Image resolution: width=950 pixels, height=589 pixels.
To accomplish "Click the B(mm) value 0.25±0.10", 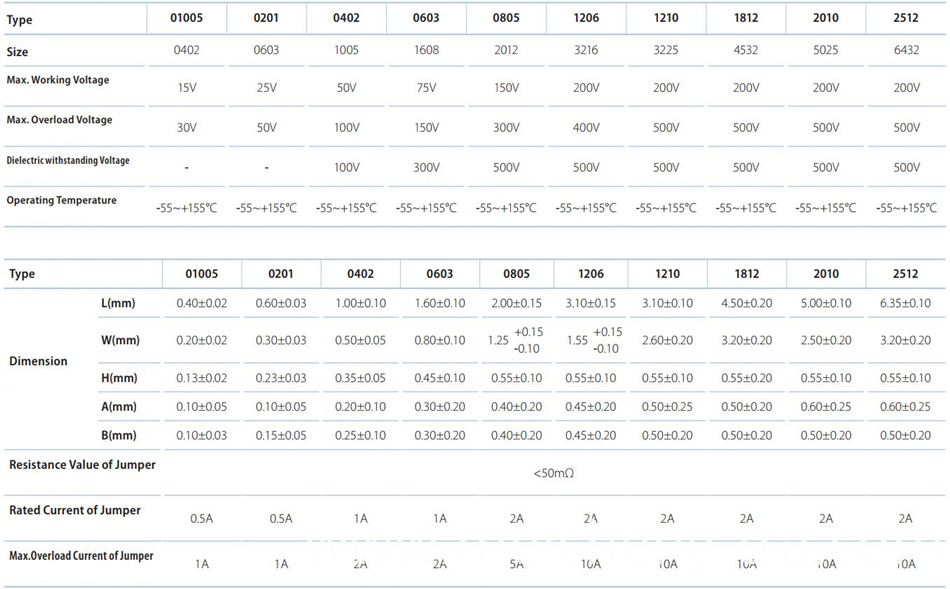I will pos(360,435).
